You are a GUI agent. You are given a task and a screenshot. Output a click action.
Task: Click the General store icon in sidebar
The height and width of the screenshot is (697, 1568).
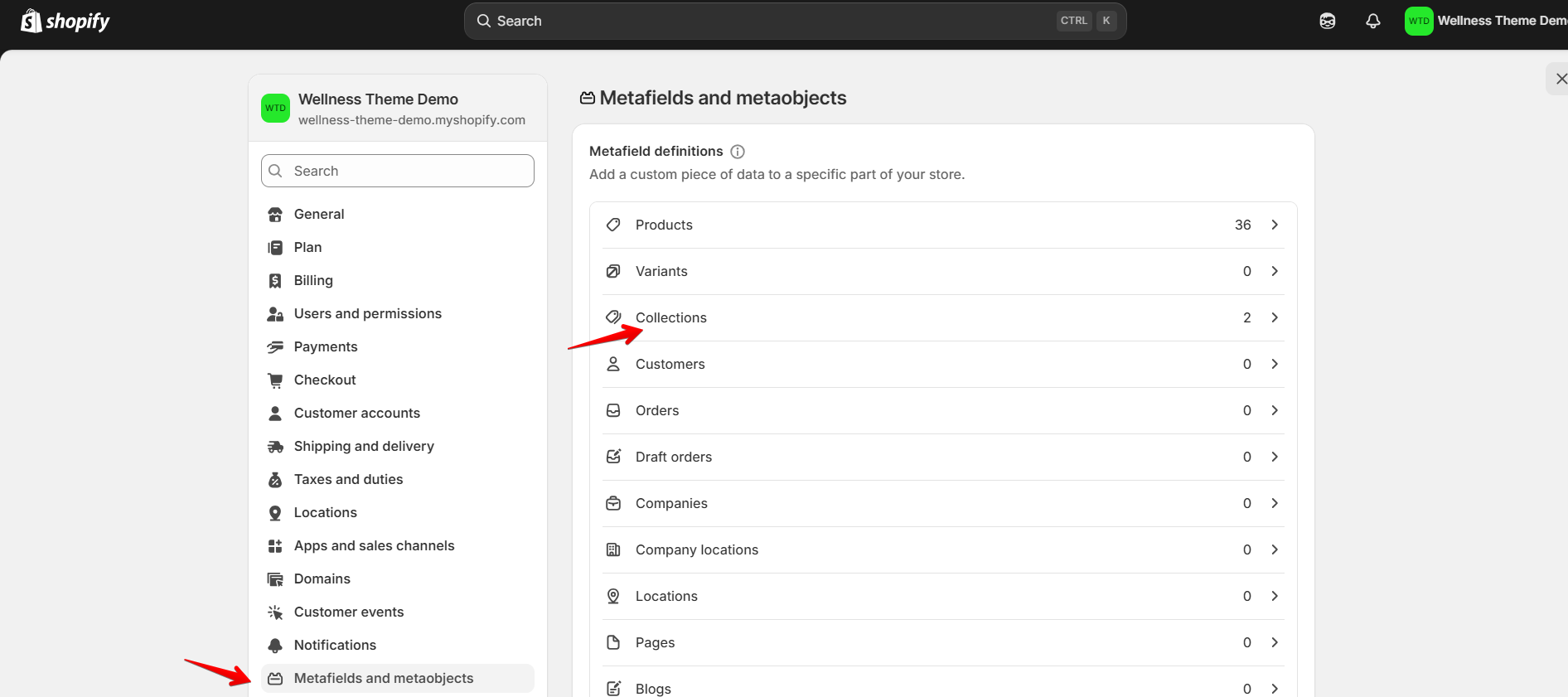(x=275, y=215)
